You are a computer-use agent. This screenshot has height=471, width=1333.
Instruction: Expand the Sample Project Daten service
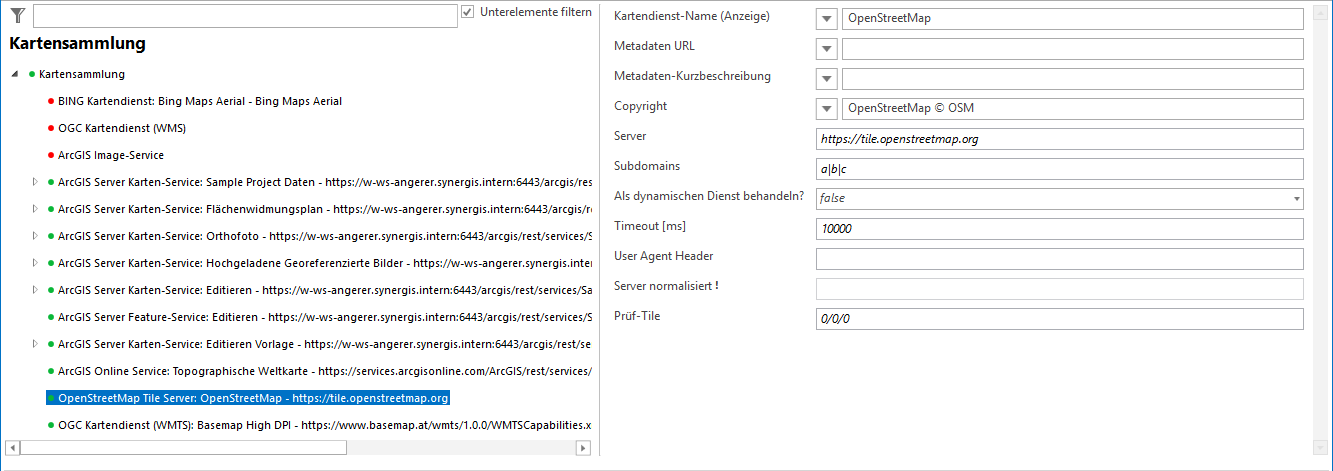[35, 182]
